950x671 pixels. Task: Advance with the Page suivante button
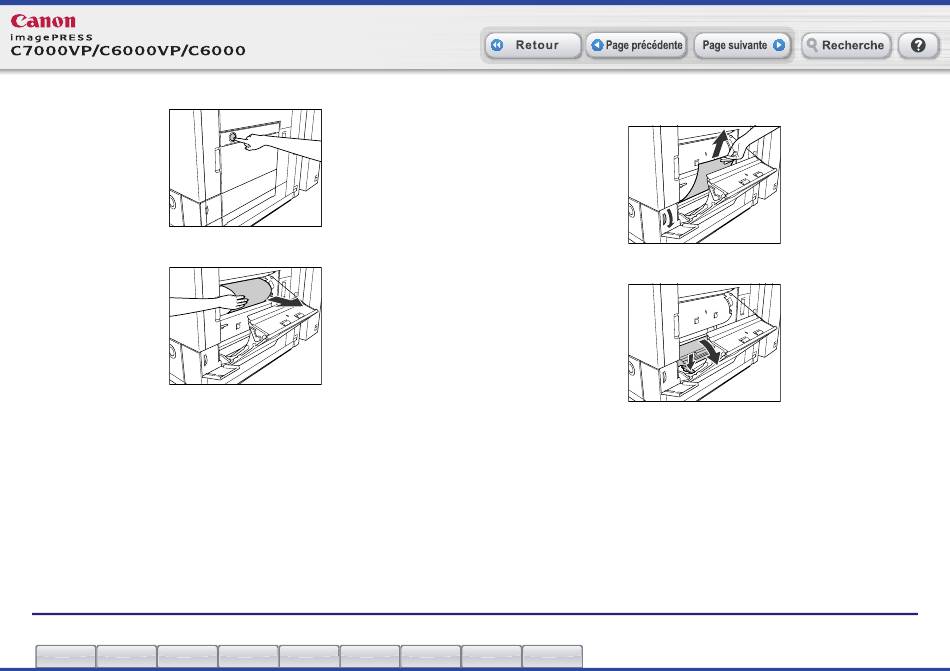(743, 45)
